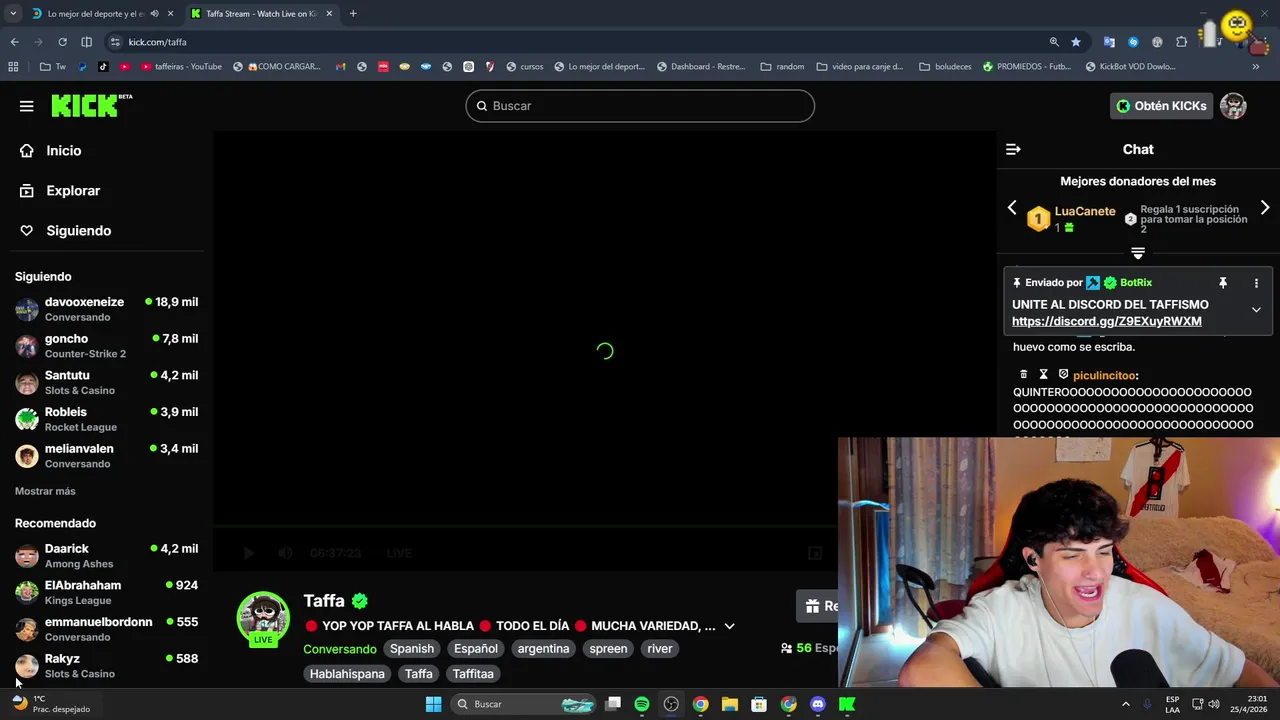Go to the previous top donor
Viewport: 1280px width, 720px height.
pos(1012,208)
